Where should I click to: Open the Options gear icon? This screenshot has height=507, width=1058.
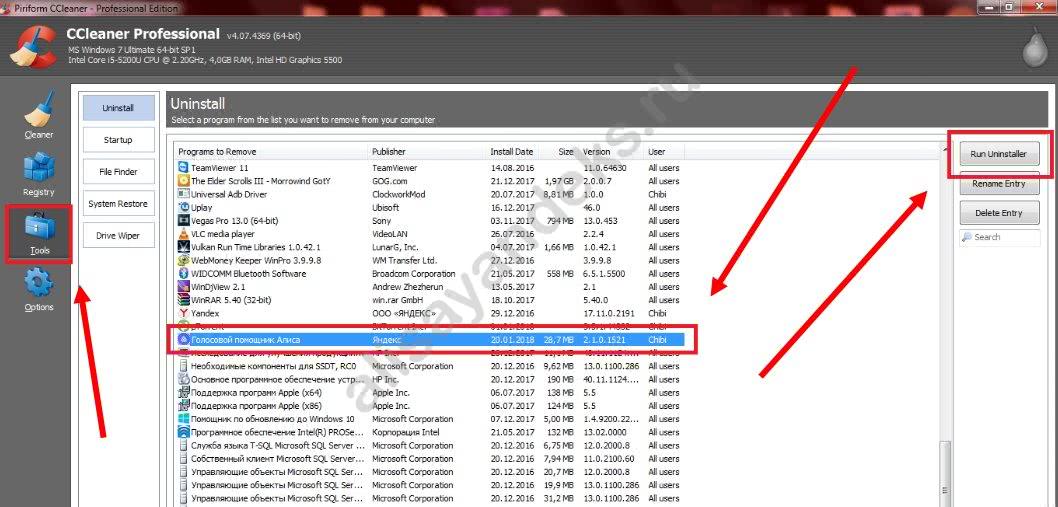click(x=39, y=285)
